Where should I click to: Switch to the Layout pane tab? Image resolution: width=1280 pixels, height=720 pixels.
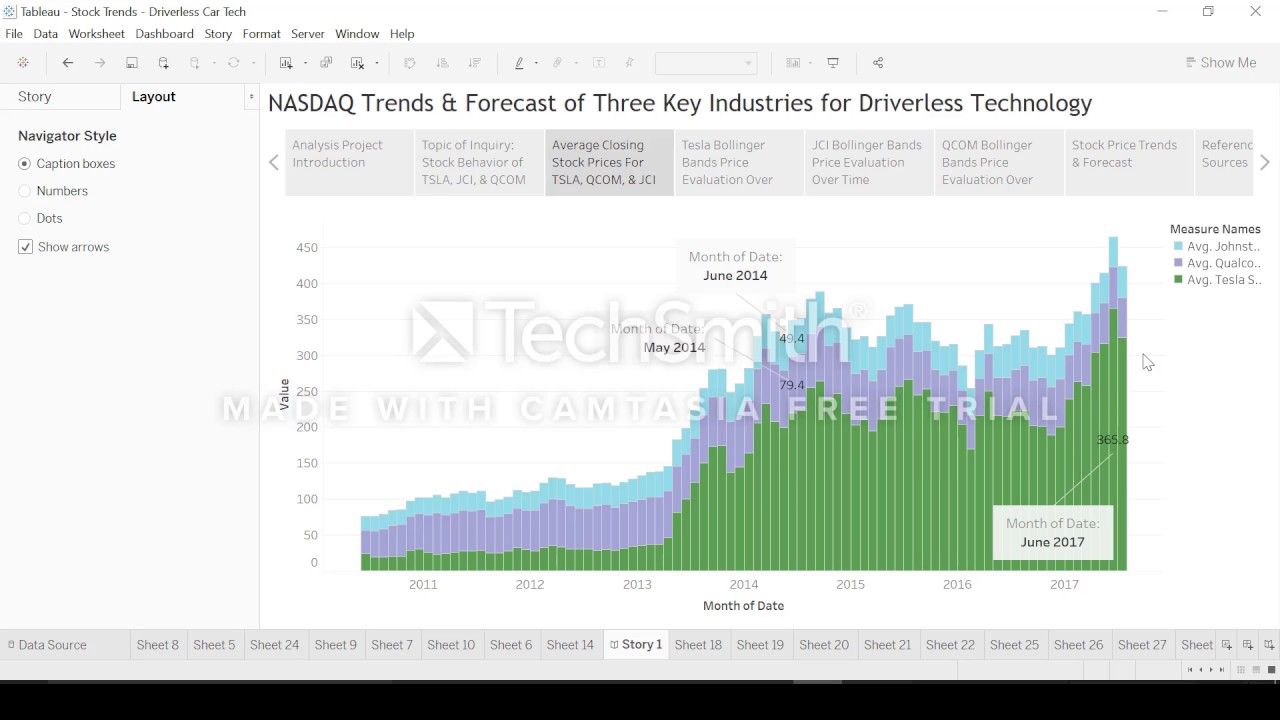[154, 97]
